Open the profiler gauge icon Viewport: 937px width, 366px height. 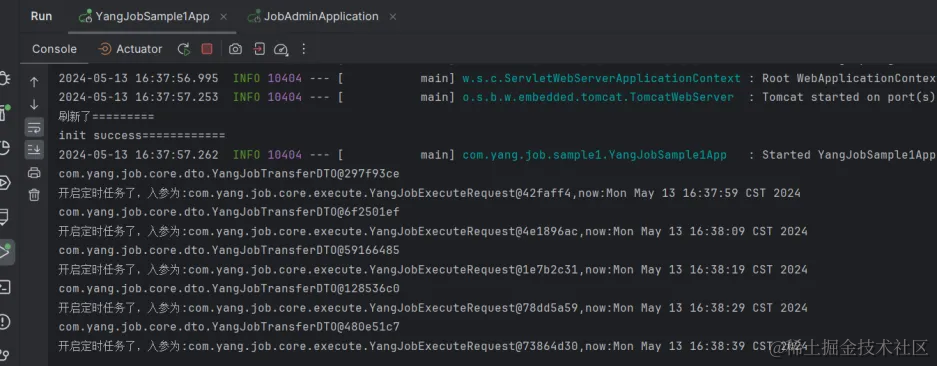coord(281,49)
